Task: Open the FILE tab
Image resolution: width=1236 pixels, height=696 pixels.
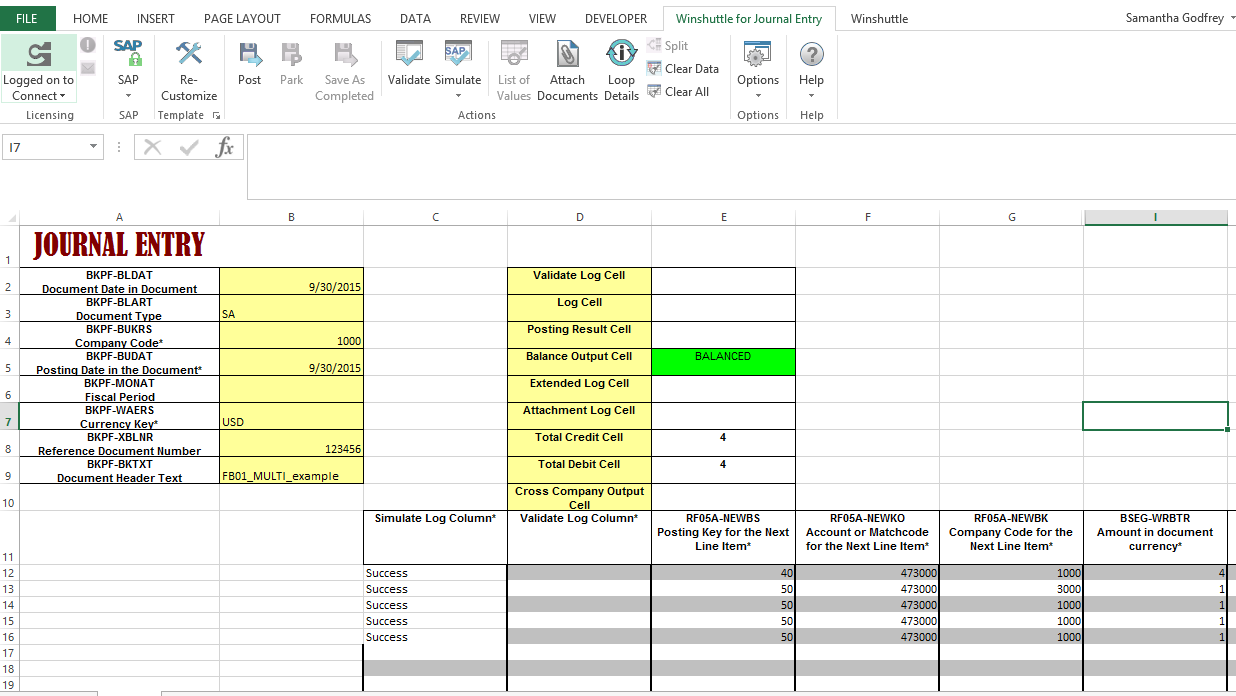Action: point(28,18)
